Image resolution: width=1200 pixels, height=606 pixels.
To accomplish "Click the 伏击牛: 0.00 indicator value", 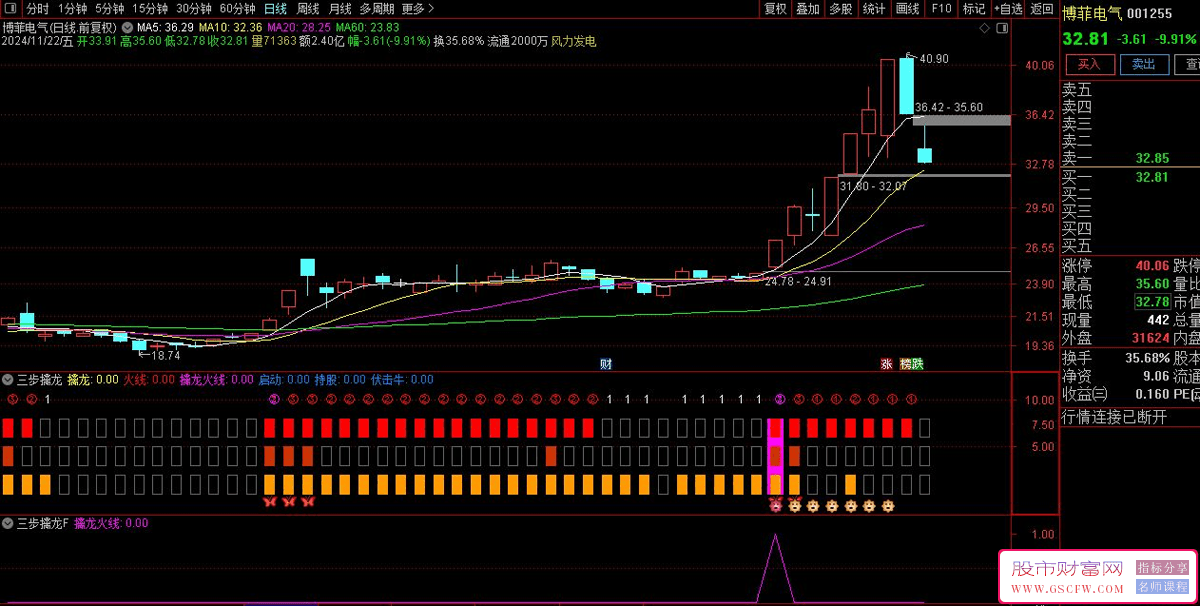I will [x=402, y=380].
